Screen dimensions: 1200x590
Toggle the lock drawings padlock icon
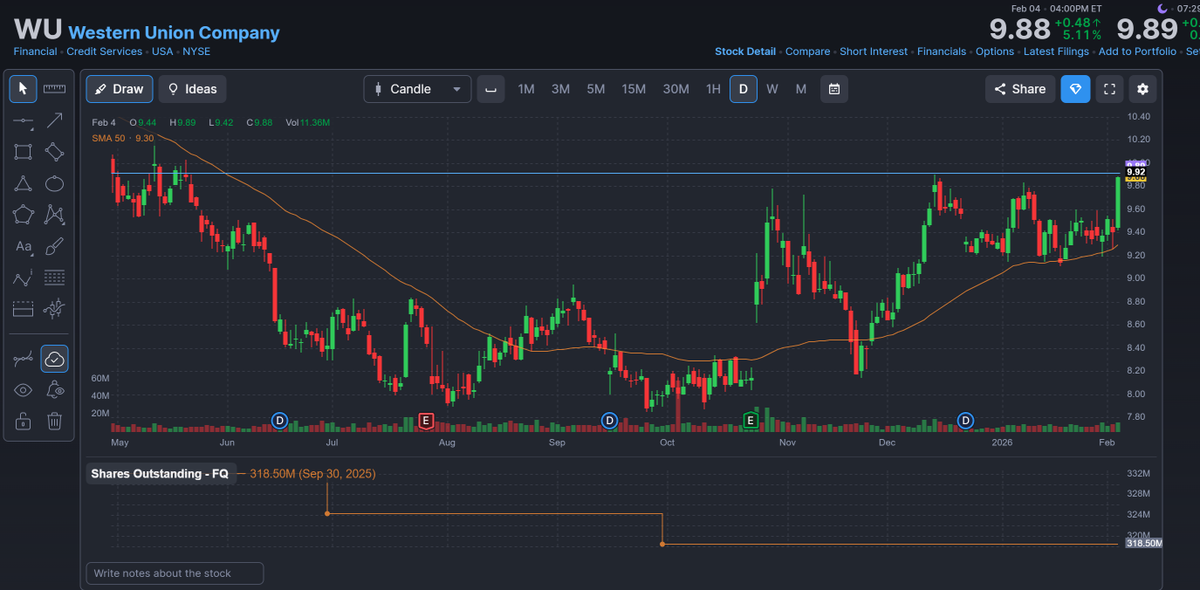(24, 421)
